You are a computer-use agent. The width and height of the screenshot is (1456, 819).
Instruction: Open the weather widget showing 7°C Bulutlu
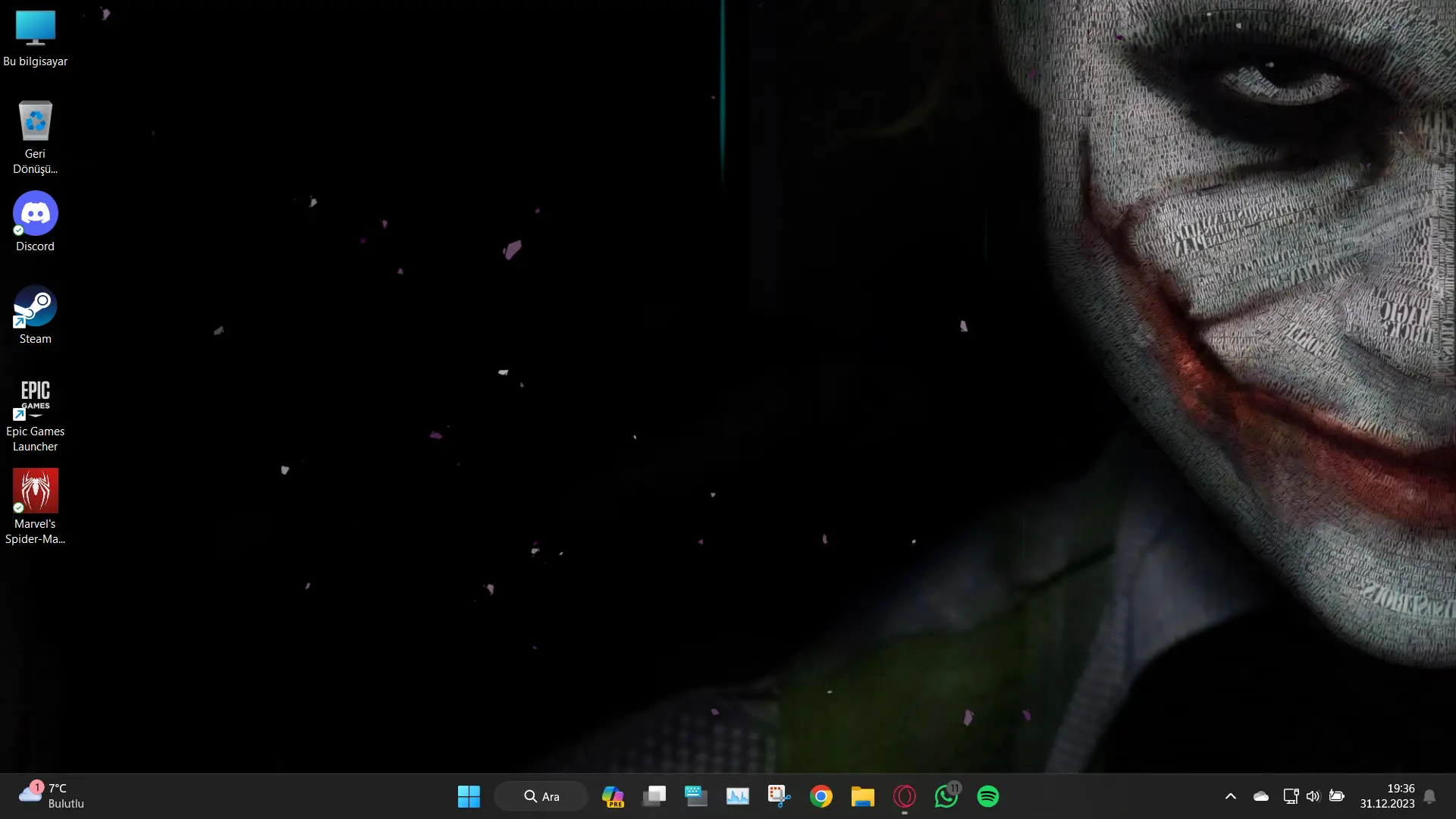[x=52, y=796]
